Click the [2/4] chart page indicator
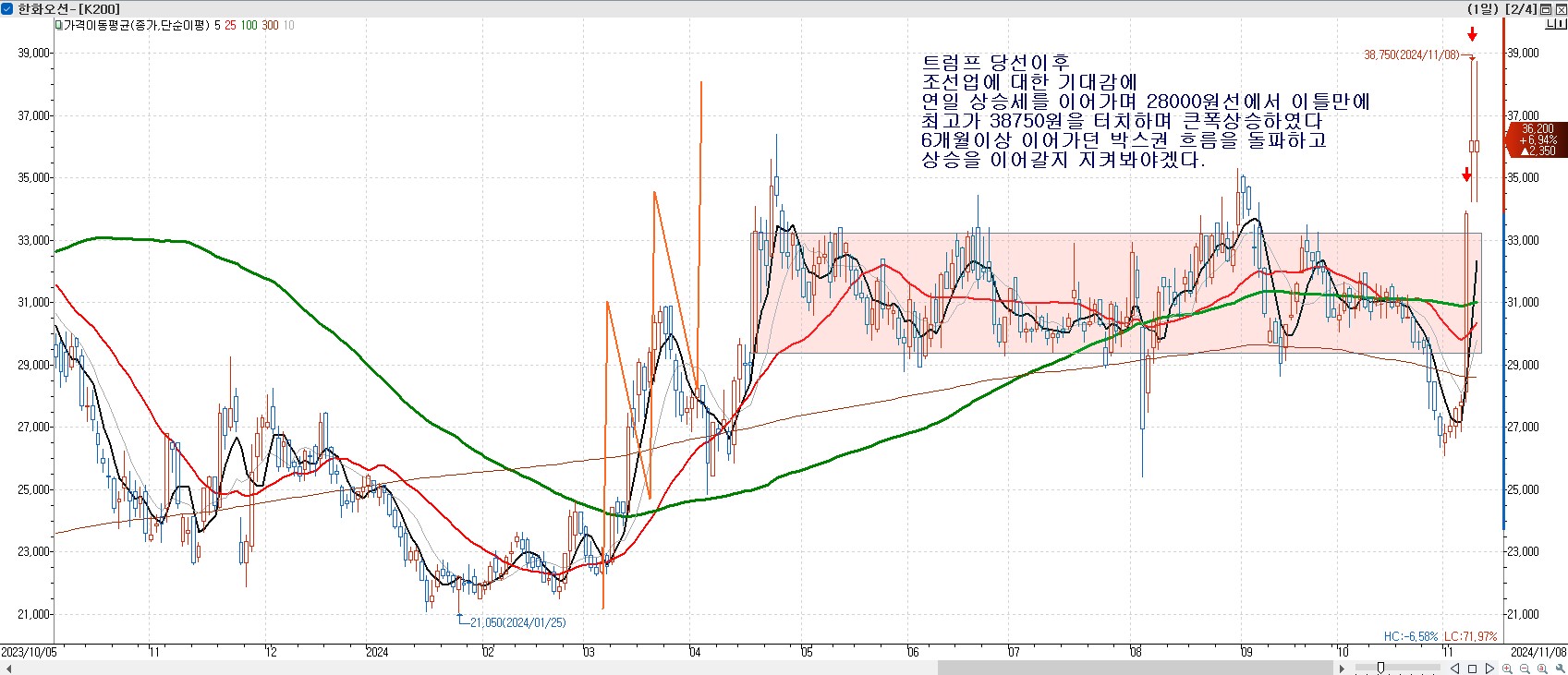Image resolution: width=1568 pixels, height=675 pixels. click(1521, 9)
